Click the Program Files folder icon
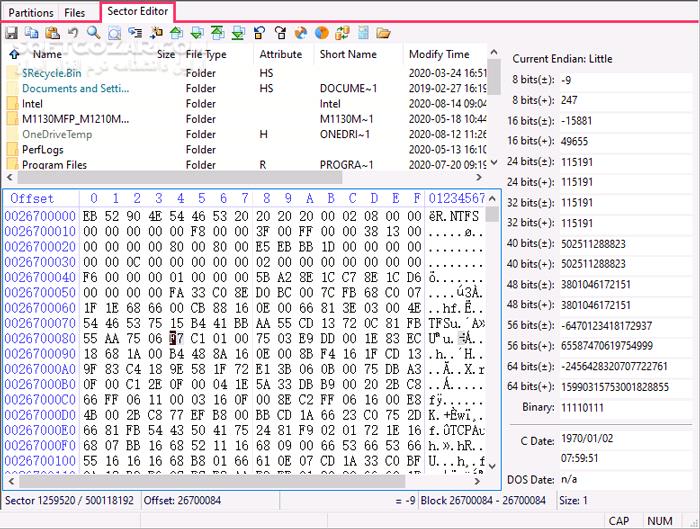This screenshot has height=529, width=700. click(x=12, y=164)
